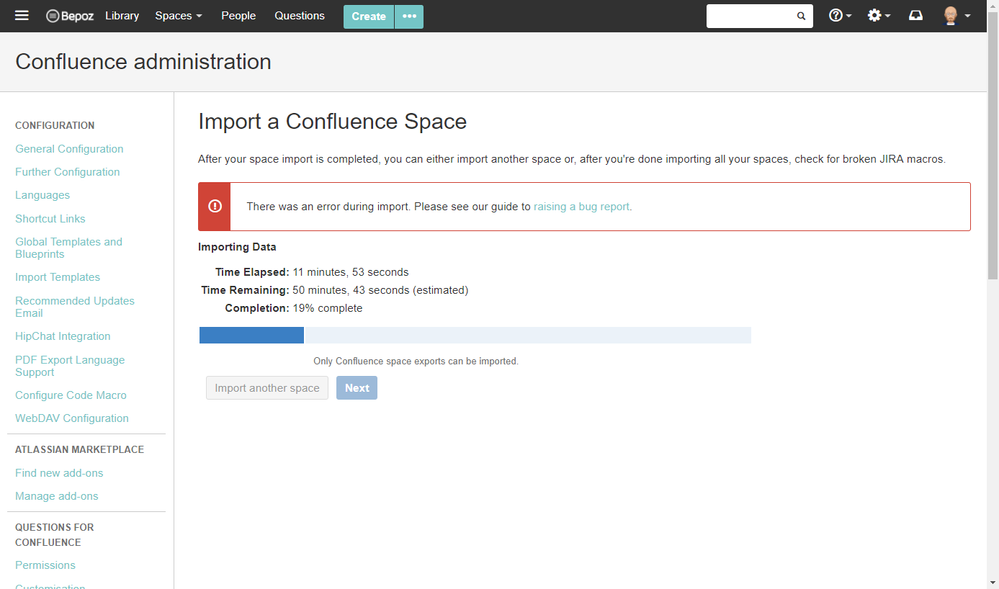Click the Next button
This screenshot has width=999, height=589.
pyautogui.click(x=357, y=388)
